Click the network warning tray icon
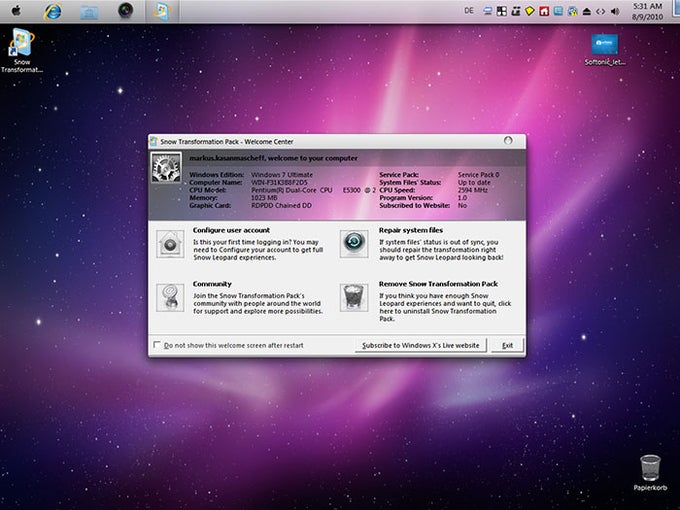 pyautogui.click(x=572, y=11)
